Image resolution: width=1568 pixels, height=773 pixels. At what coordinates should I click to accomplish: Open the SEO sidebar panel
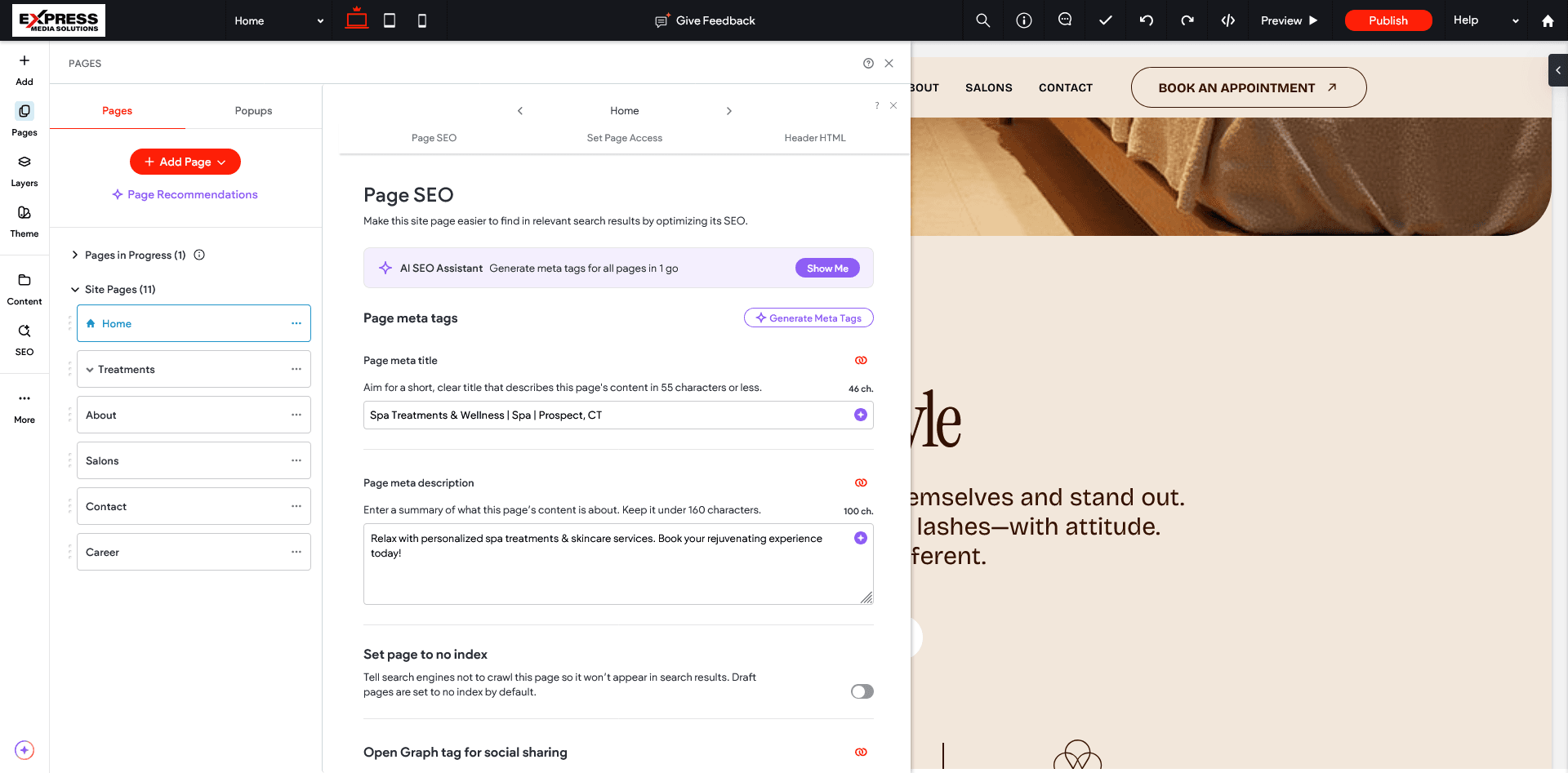pos(24,339)
